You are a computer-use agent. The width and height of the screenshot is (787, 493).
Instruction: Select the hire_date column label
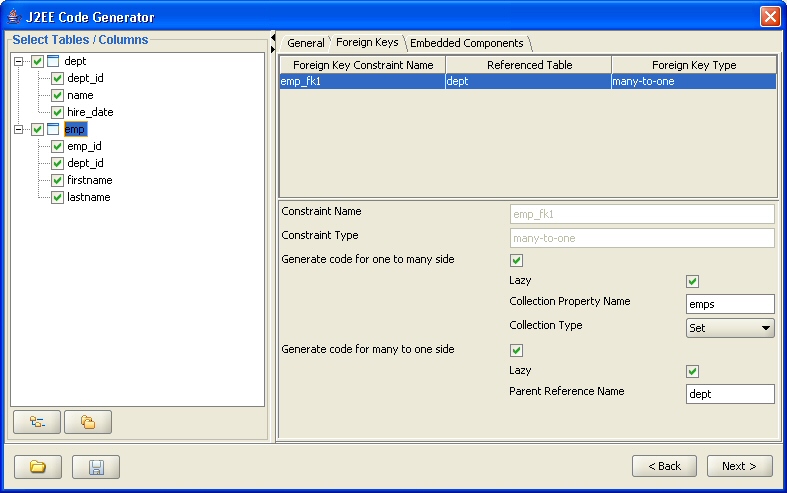[x=90, y=112]
